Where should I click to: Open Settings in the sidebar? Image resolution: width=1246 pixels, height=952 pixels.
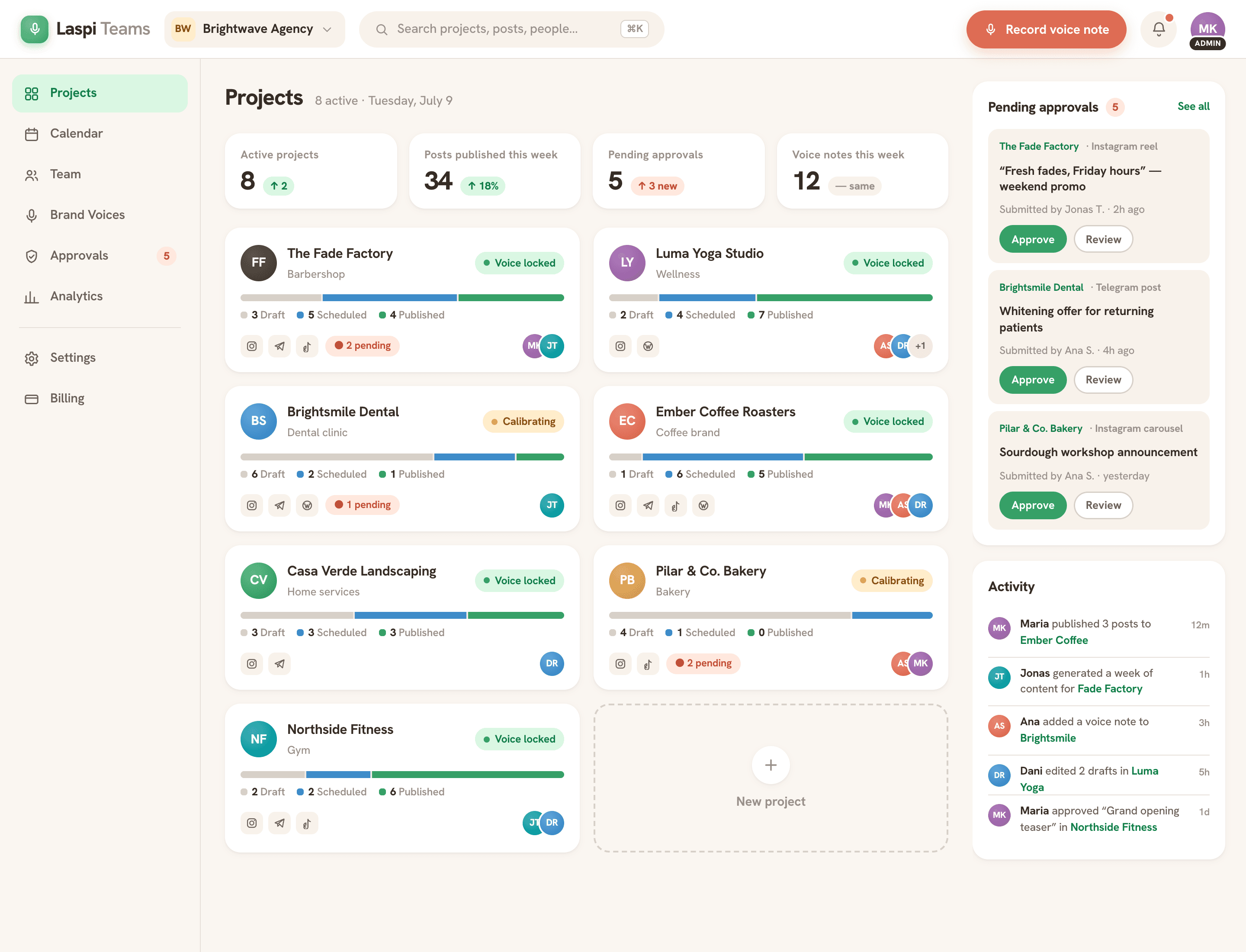(x=100, y=357)
